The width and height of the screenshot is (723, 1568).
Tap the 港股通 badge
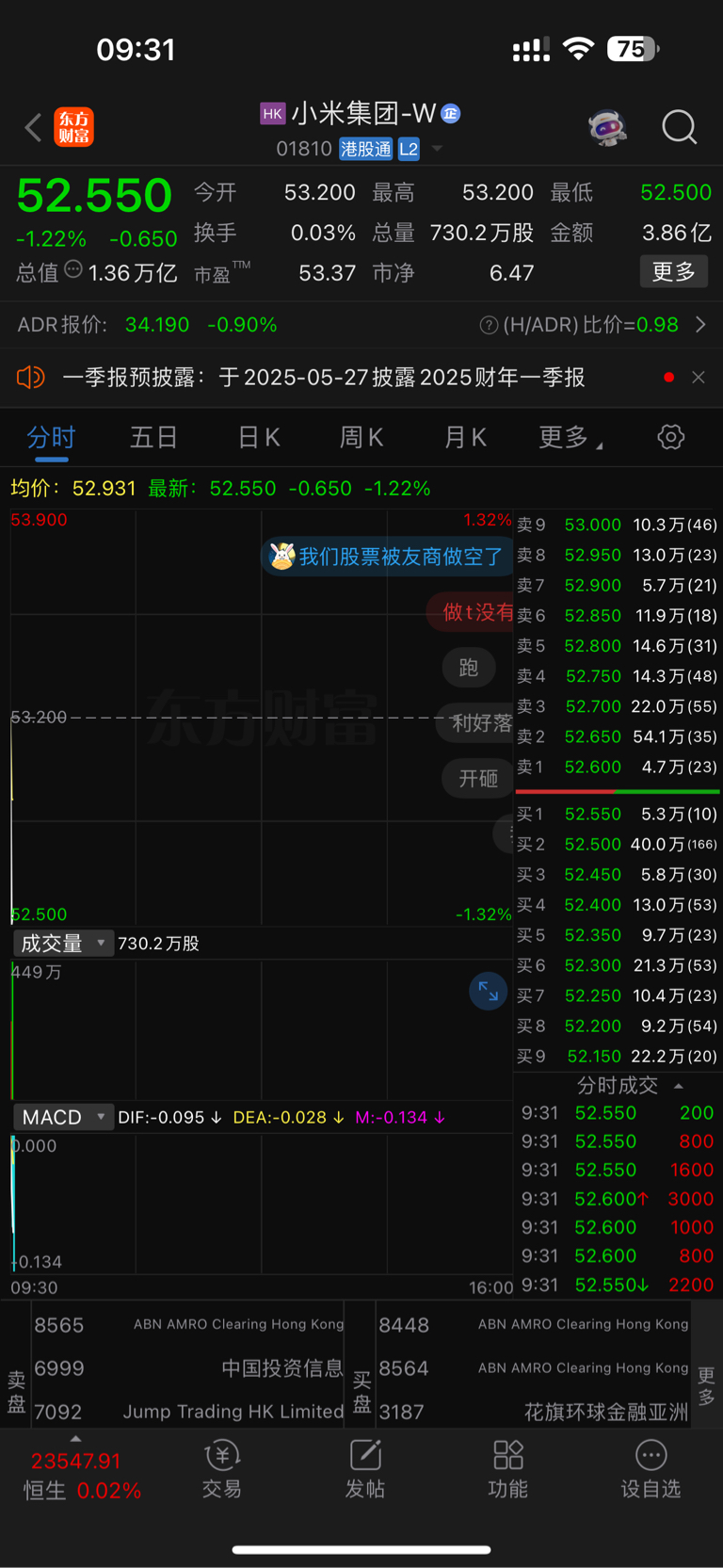[x=365, y=149]
